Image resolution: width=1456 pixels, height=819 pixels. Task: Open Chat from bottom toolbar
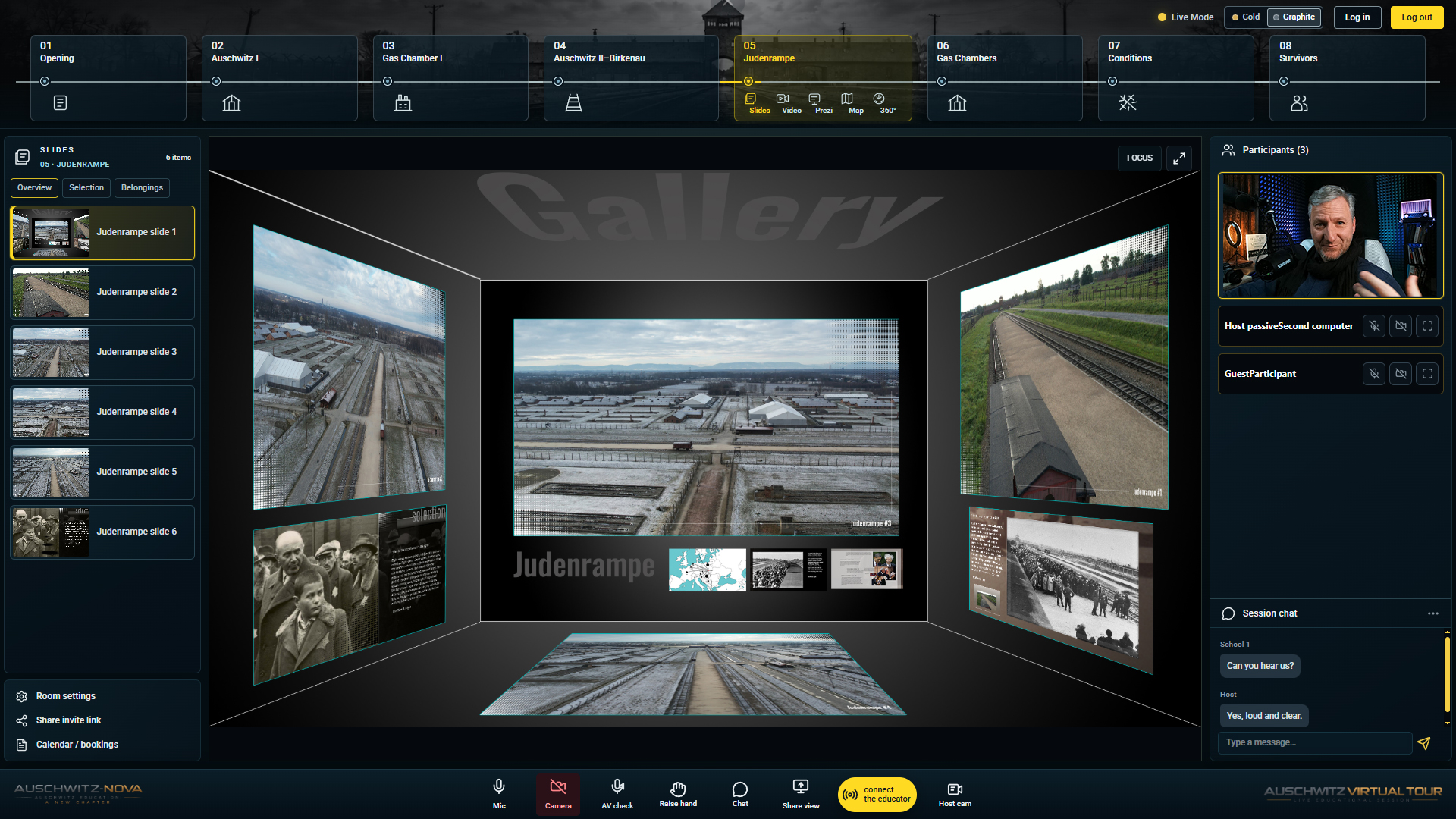point(740,794)
